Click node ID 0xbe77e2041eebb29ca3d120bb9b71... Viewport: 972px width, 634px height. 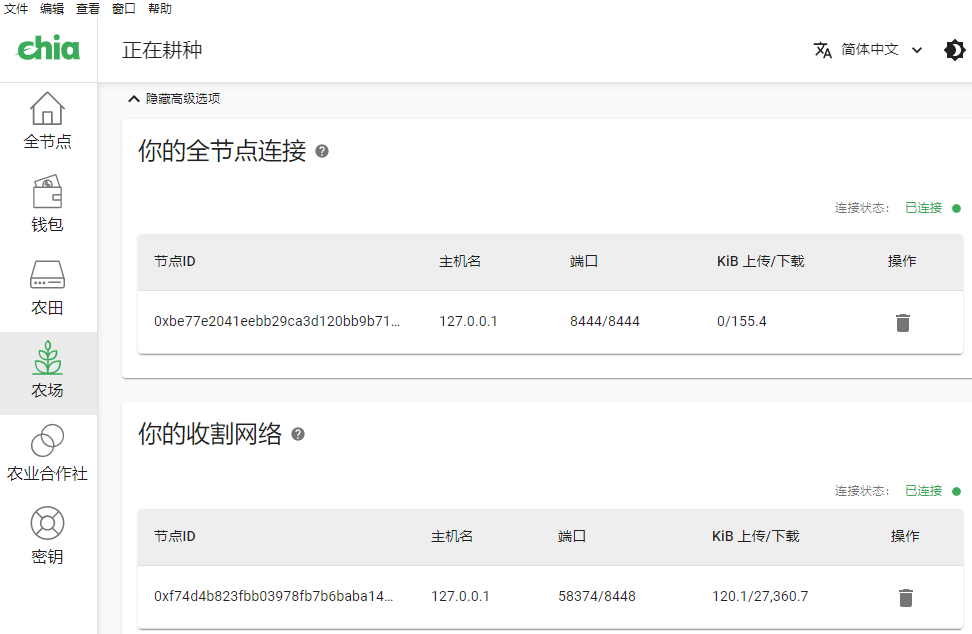[x=276, y=321]
